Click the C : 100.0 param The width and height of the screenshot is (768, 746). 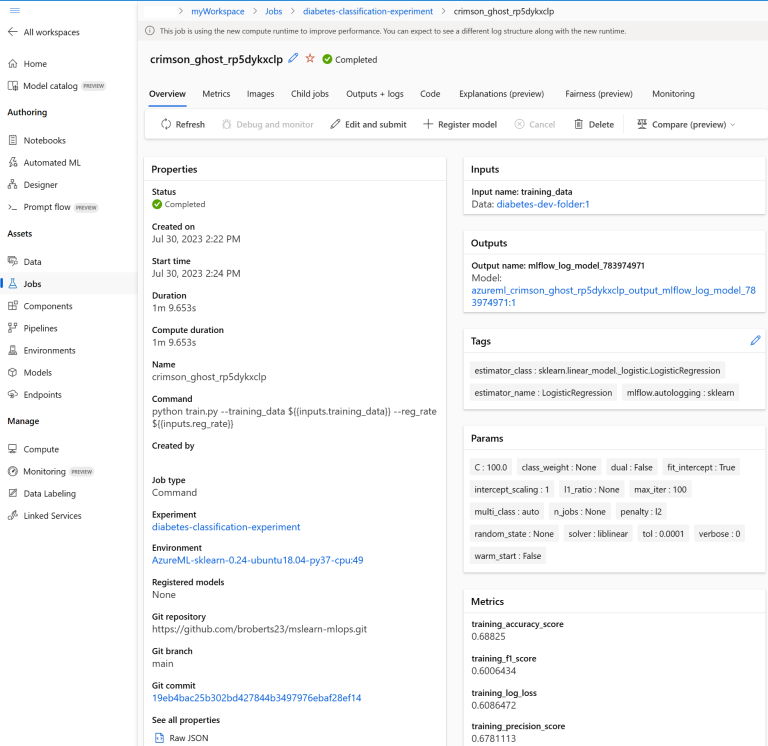pyautogui.click(x=490, y=467)
